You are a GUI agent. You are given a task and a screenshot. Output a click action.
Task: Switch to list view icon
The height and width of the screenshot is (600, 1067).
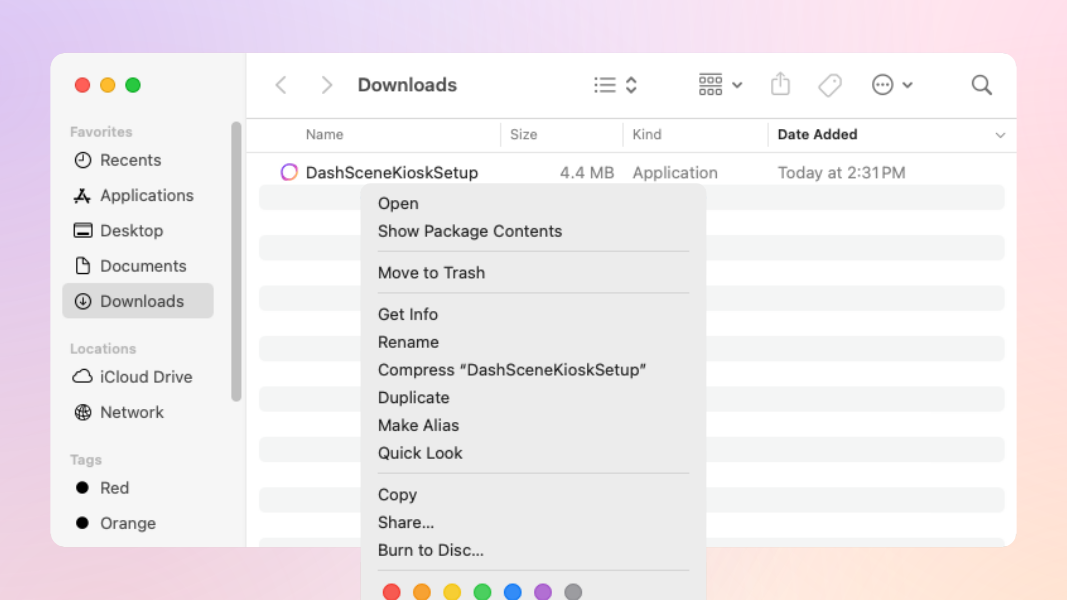(x=604, y=85)
